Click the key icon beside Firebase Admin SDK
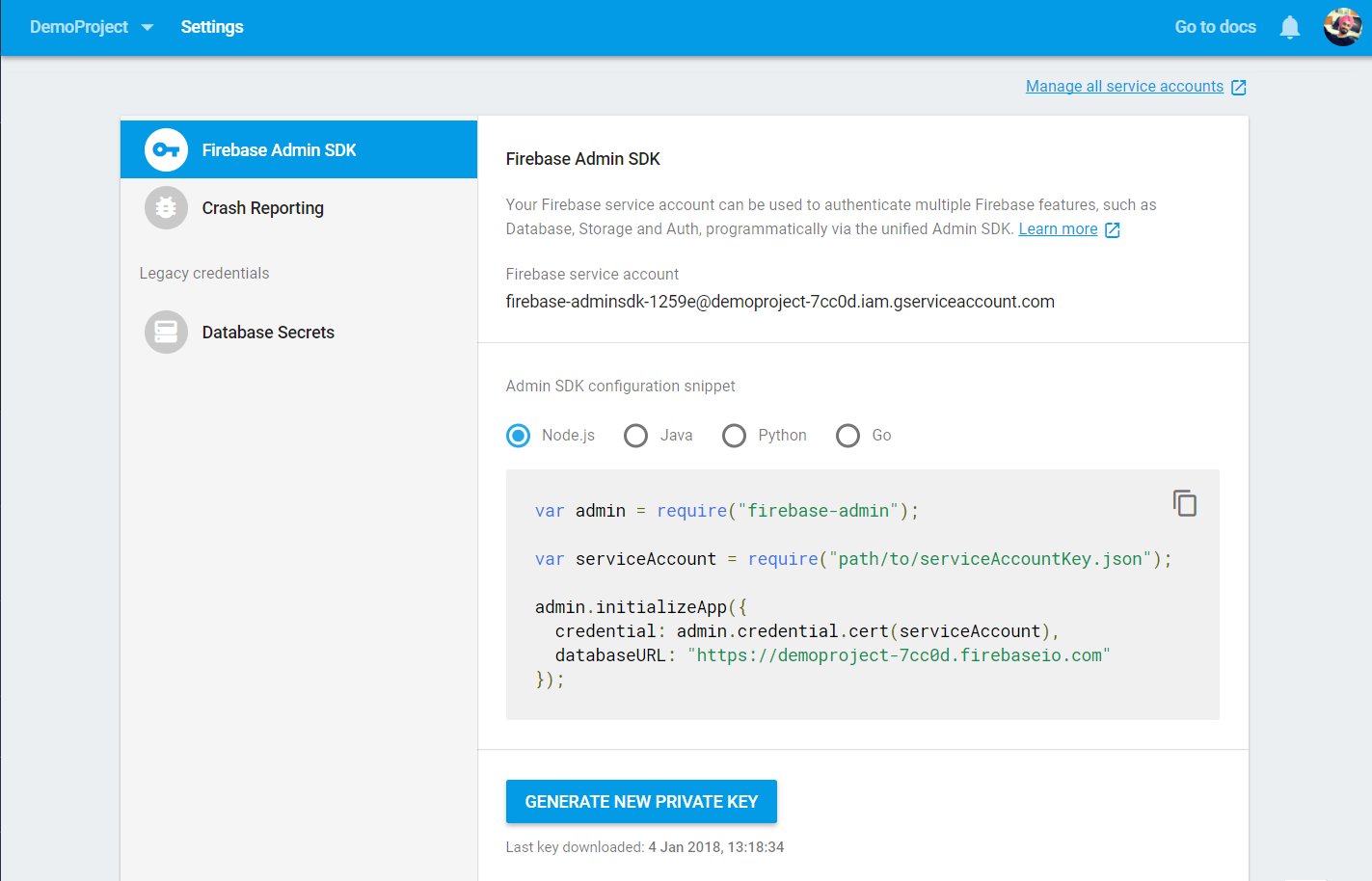Image resolution: width=1372 pixels, height=881 pixels. 166,149
